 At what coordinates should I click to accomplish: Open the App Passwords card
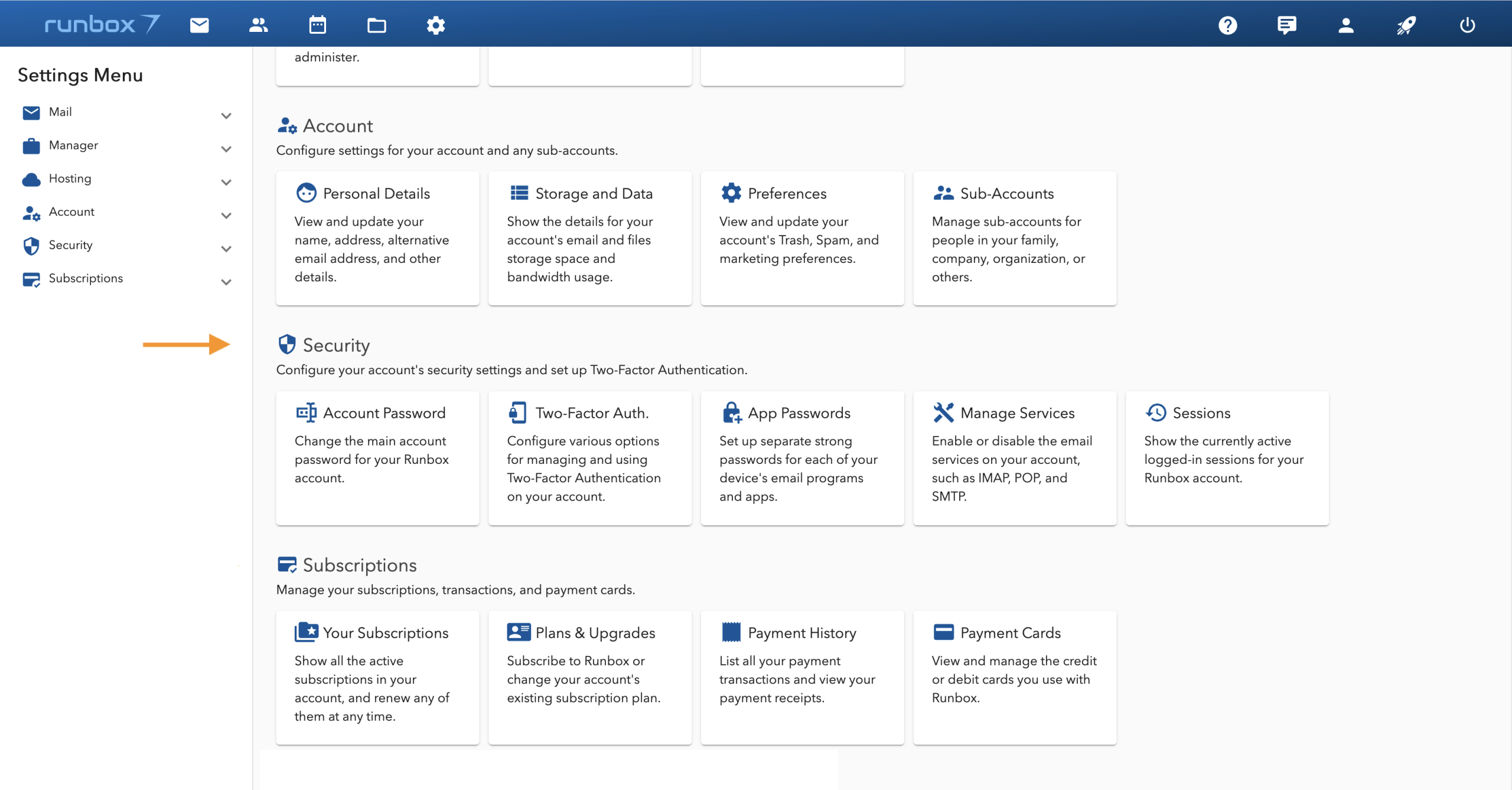(801, 457)
